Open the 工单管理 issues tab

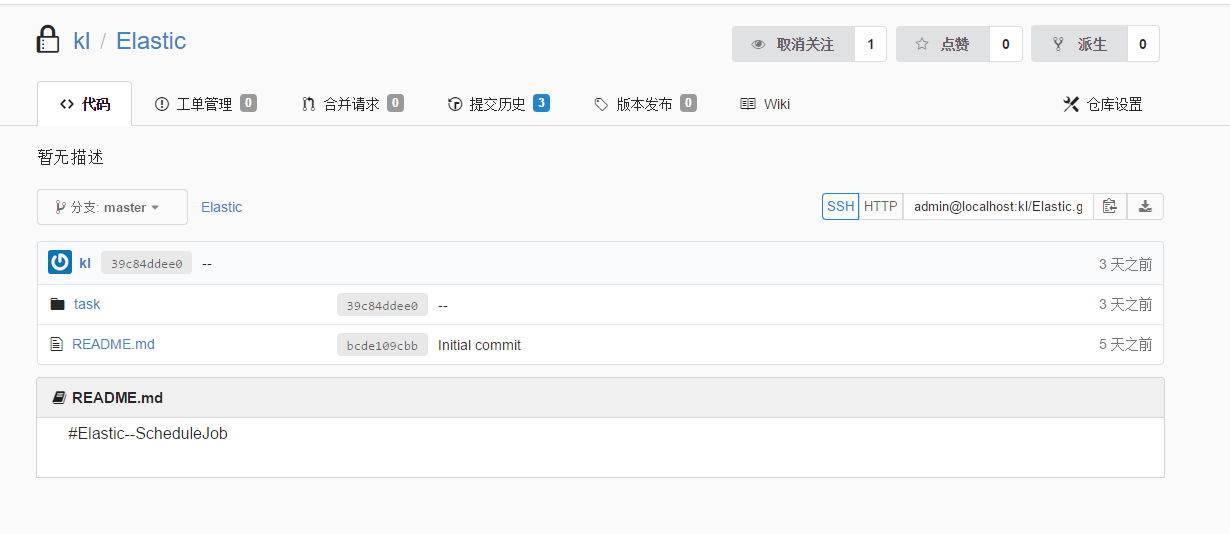pos(205,104)
